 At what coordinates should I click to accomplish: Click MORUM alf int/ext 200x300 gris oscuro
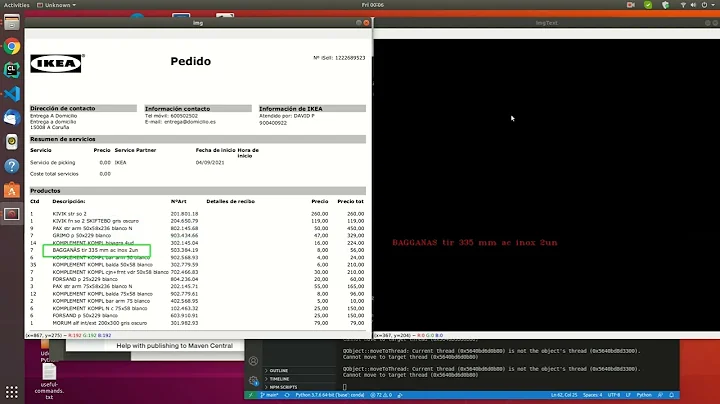click(x=100, y=323)
